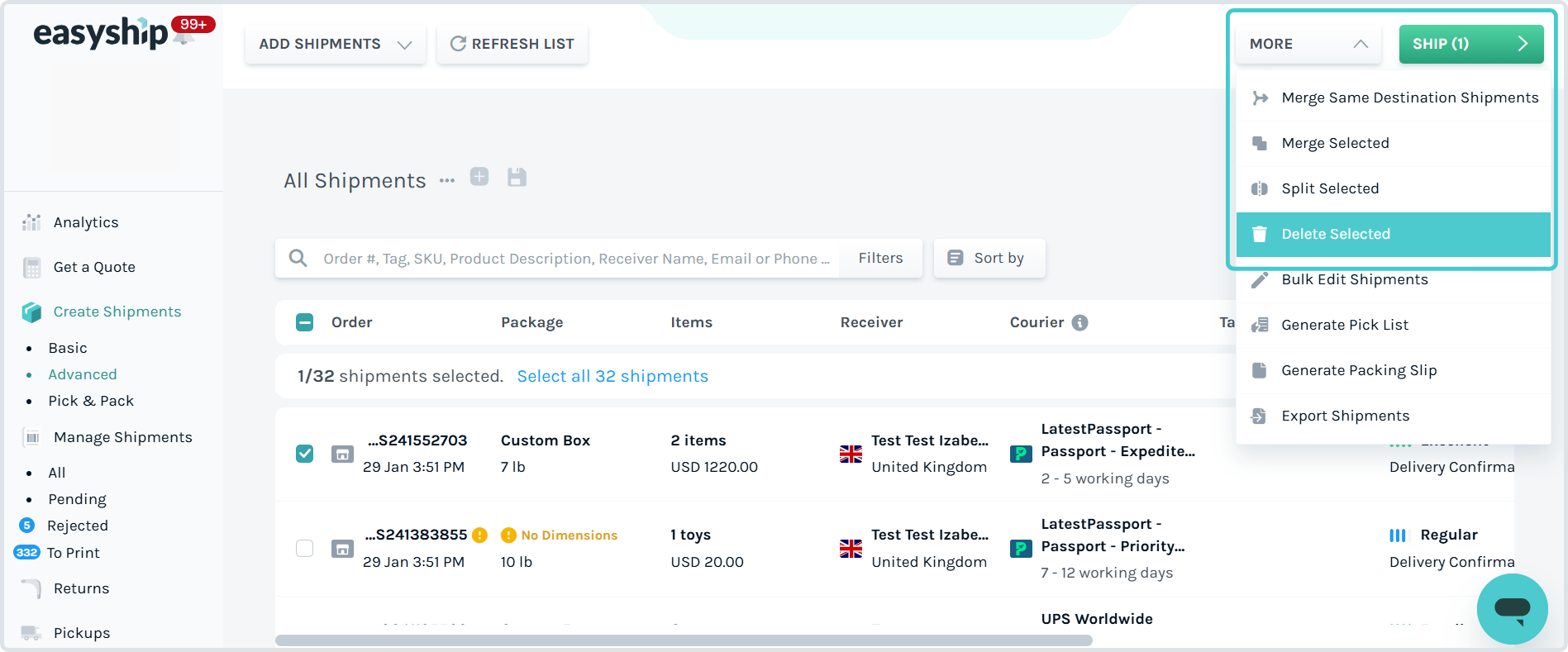The image size is (1568, 652).
Task: Click the Courier info icon
Action: pos(1079,322)
